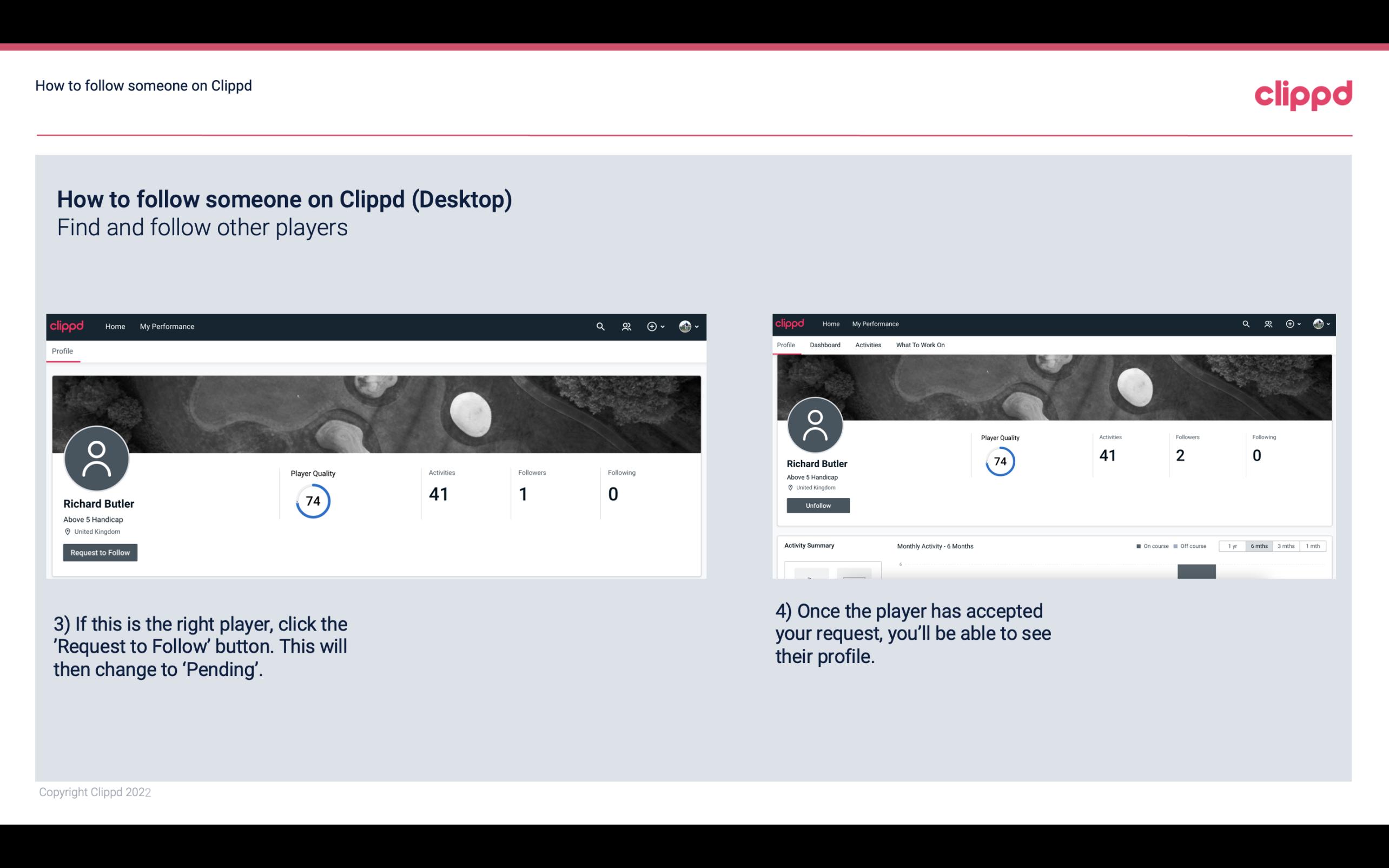Select the 'Profile' tab on left page

(62, 350)
